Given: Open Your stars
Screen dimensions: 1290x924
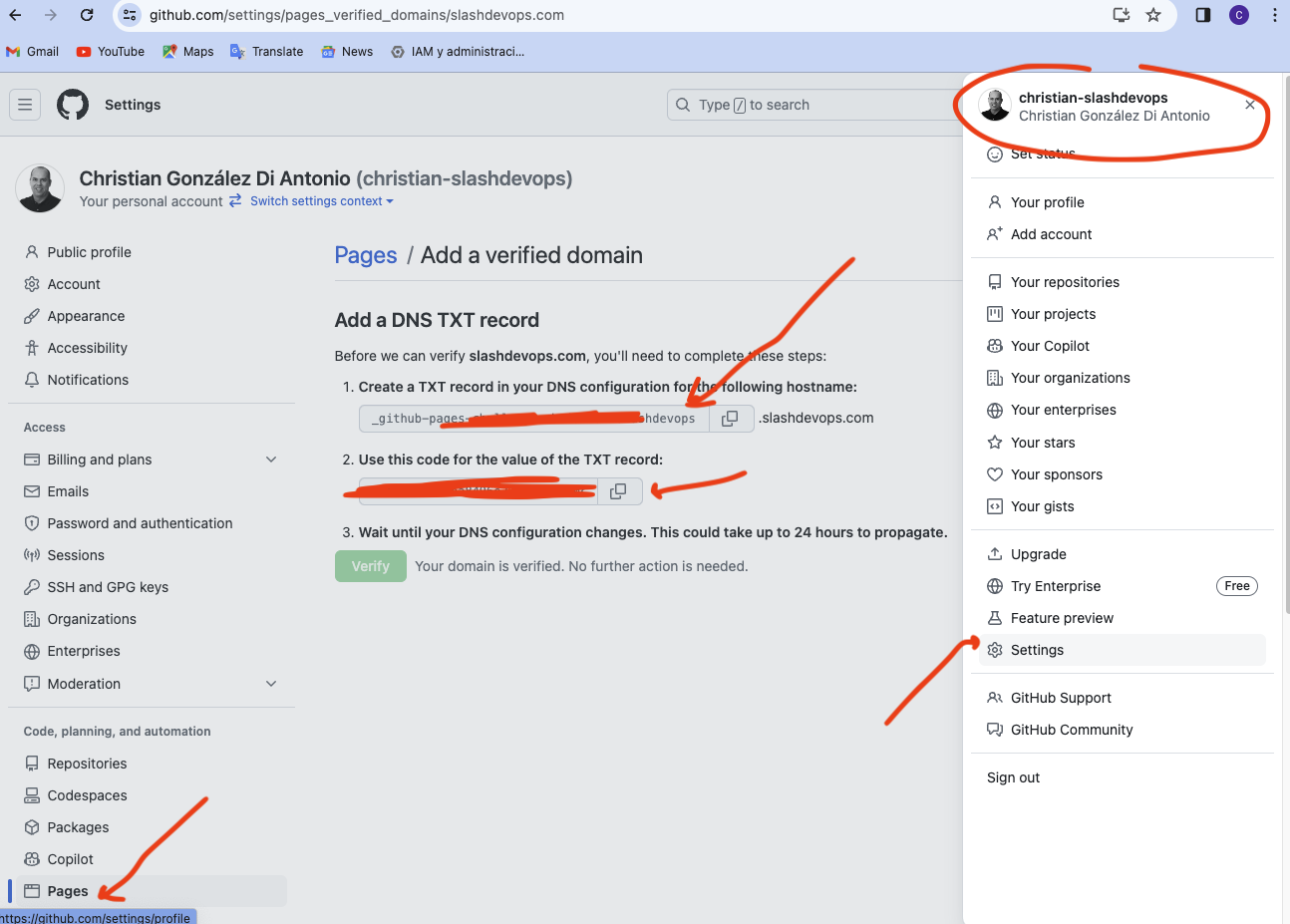Looking at the screenshot, I should (1123, 443).
